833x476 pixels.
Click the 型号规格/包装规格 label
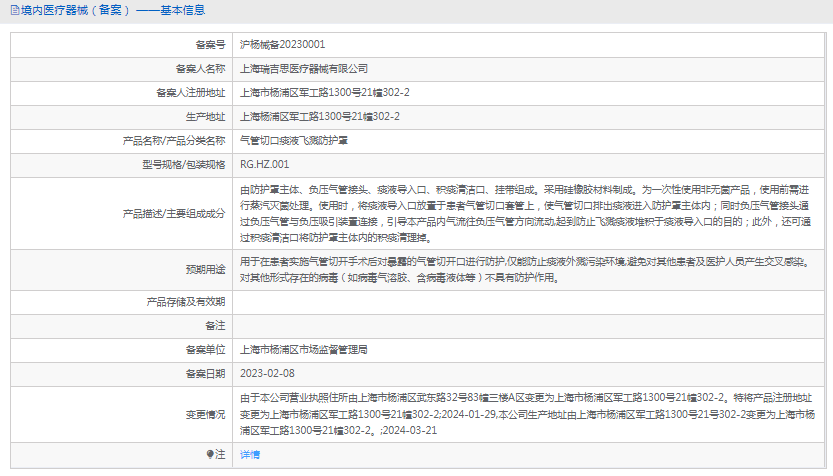click(184, 165)
